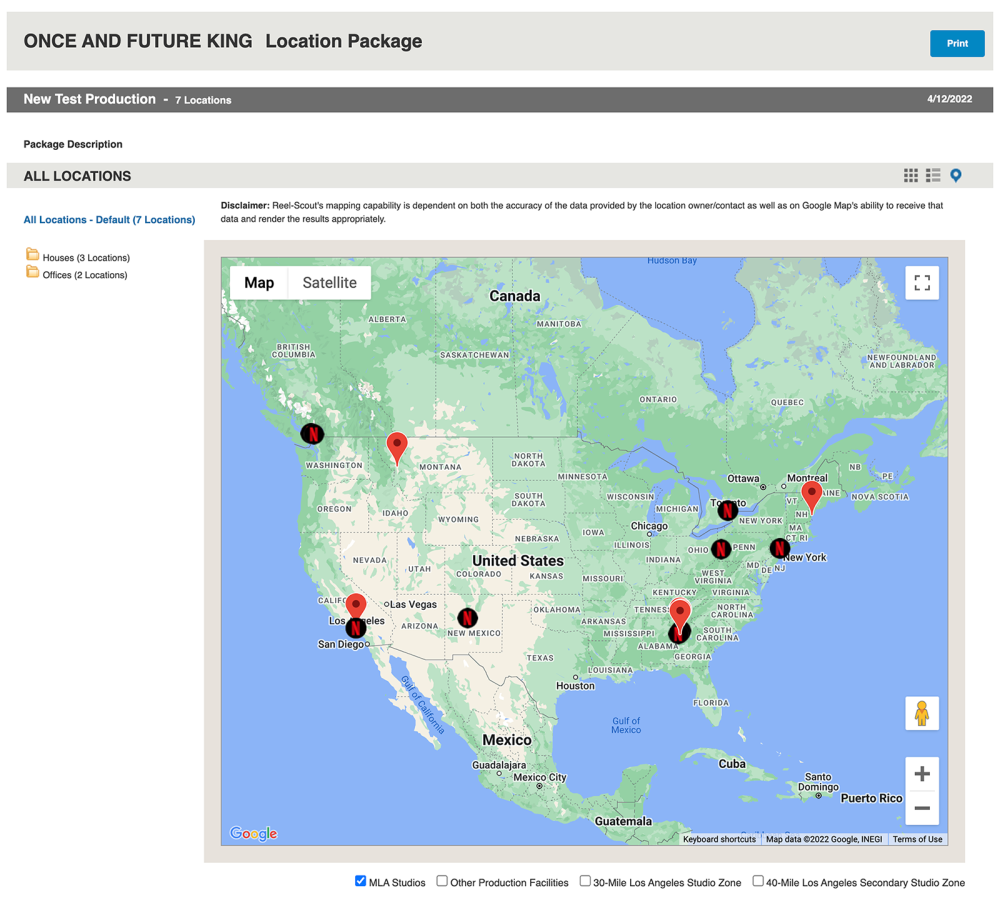Image resolution: width=1000 pixels, height=903 pixels.
Task: Click the Las Vegas map label
Action: (x=413, y=604)
